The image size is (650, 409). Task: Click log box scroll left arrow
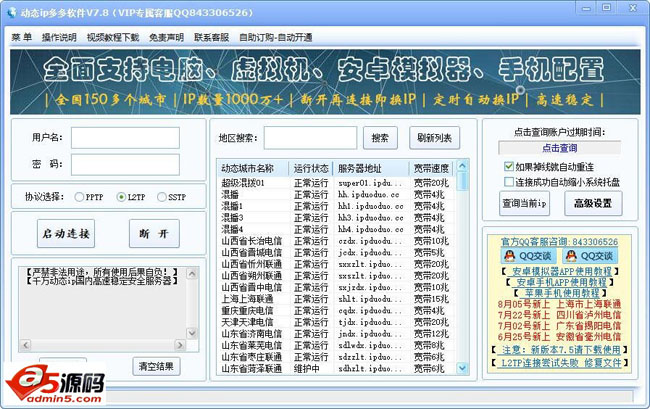coord(26,345)
